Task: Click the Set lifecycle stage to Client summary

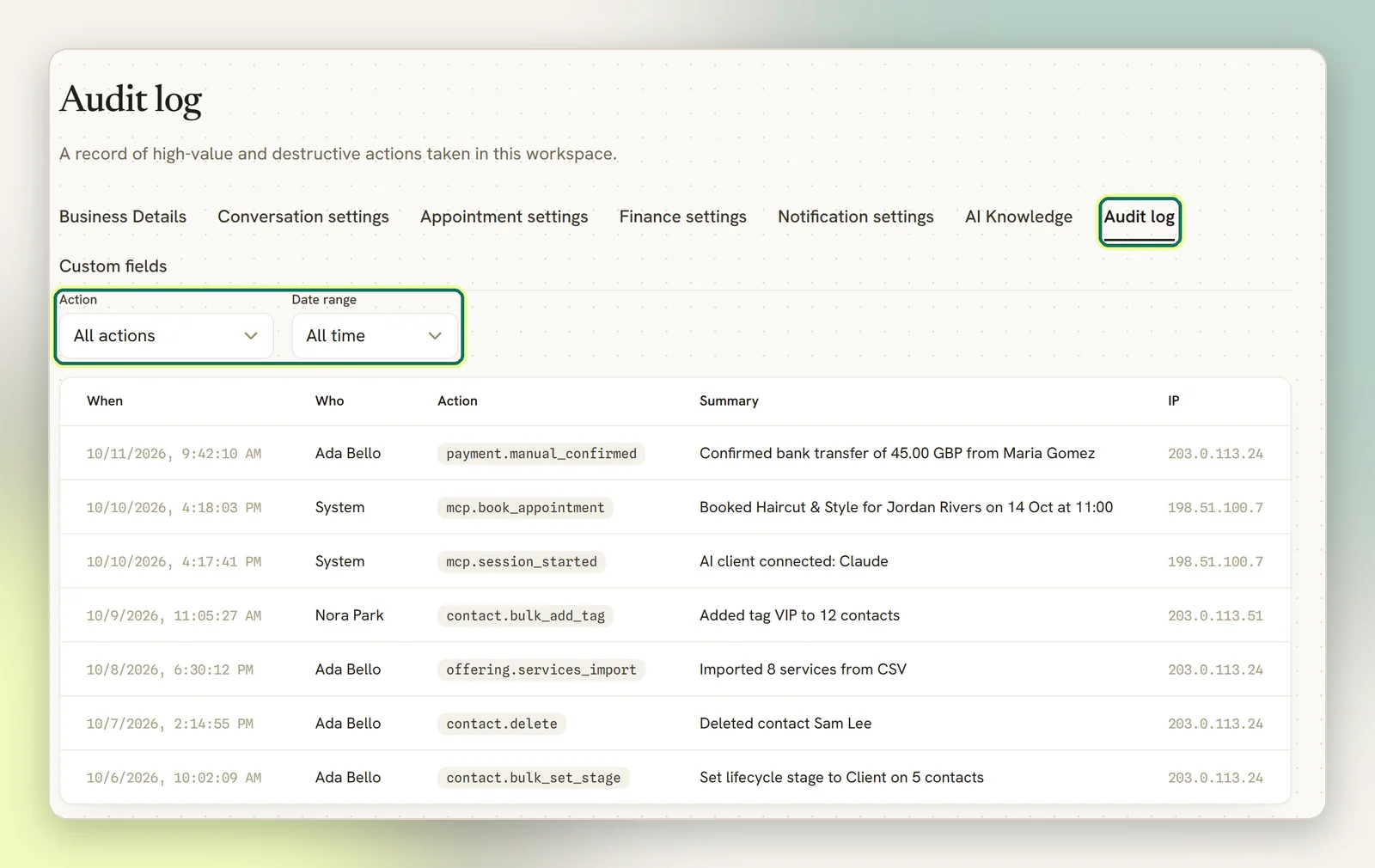Action: tap(841, 778)
